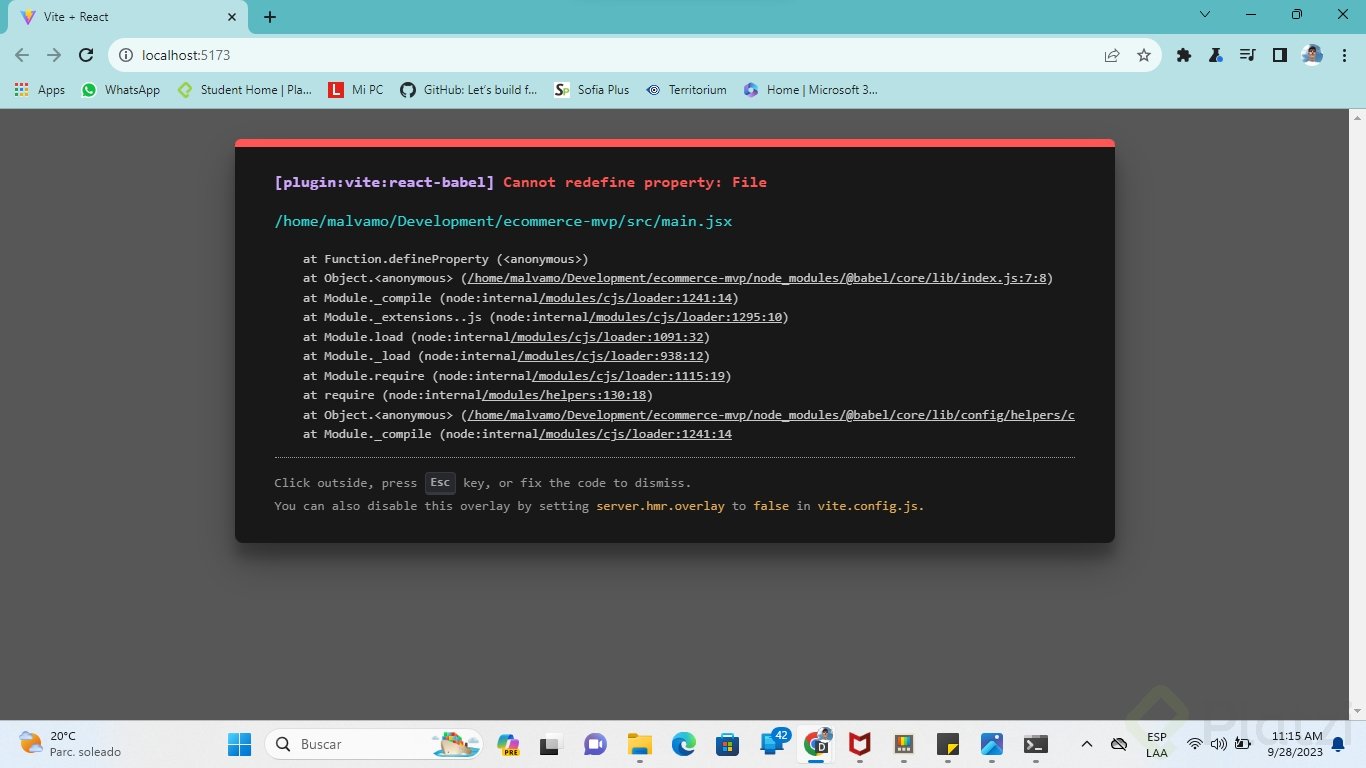Bookmark this tab with the star
The image size is (1366, 768).
(x=1144, y=56)
